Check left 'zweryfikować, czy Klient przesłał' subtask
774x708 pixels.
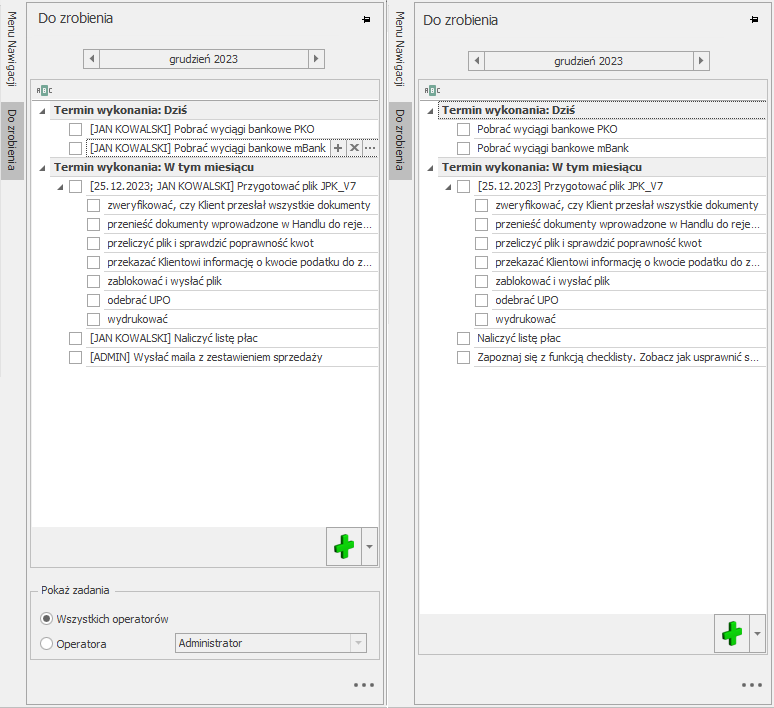point(93,205)
